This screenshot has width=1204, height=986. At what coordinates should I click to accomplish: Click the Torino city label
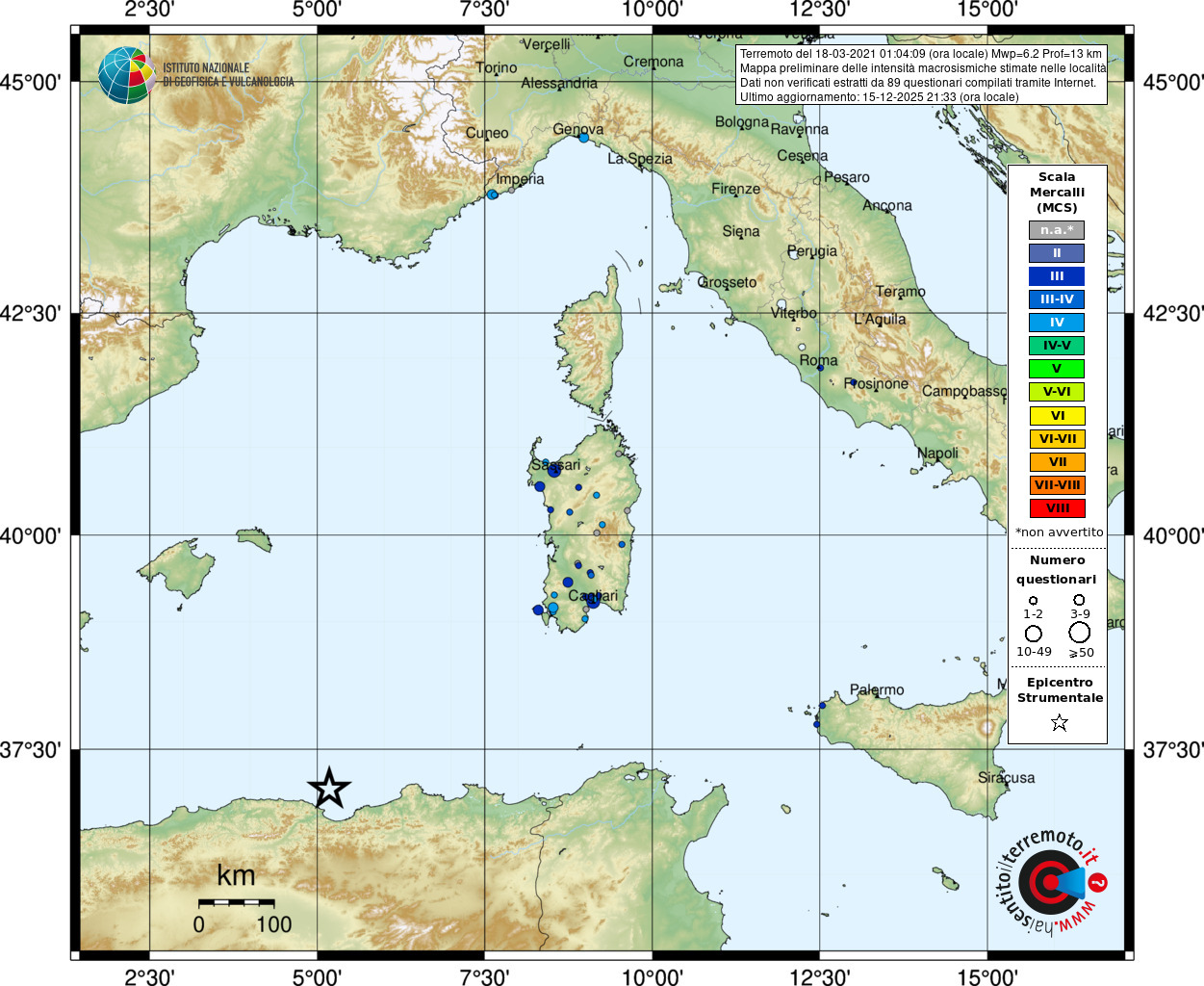[497, 68]
